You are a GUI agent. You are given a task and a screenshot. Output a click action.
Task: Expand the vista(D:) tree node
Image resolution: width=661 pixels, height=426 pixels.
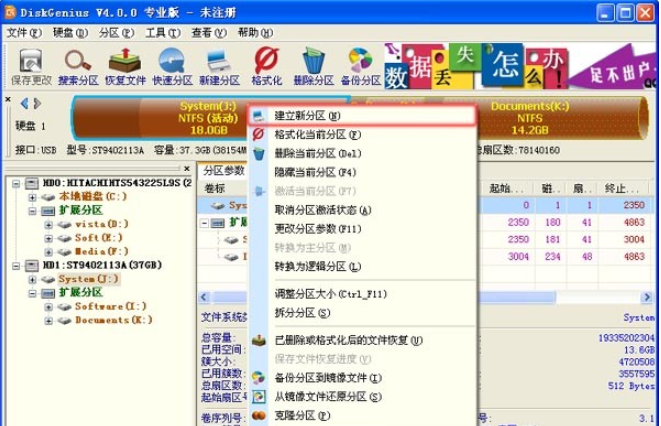48,225
